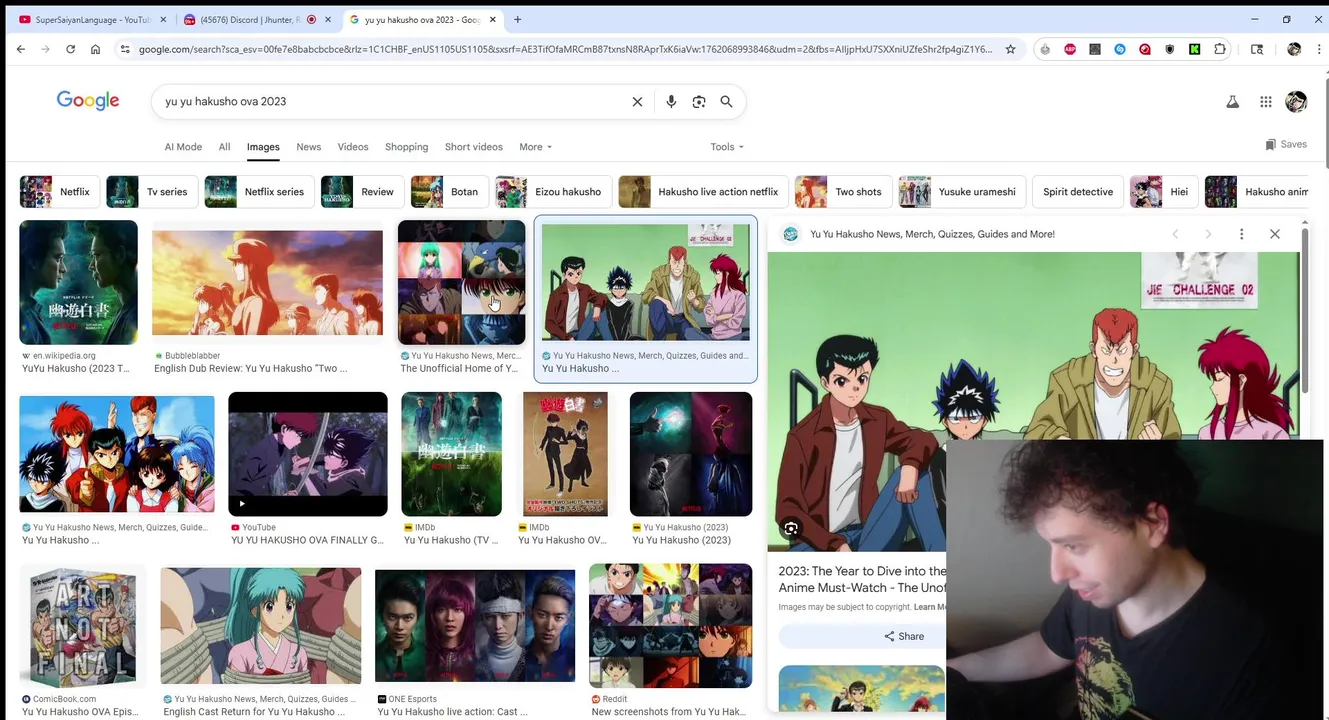Expand the Tools dropdown

(727, 147)
